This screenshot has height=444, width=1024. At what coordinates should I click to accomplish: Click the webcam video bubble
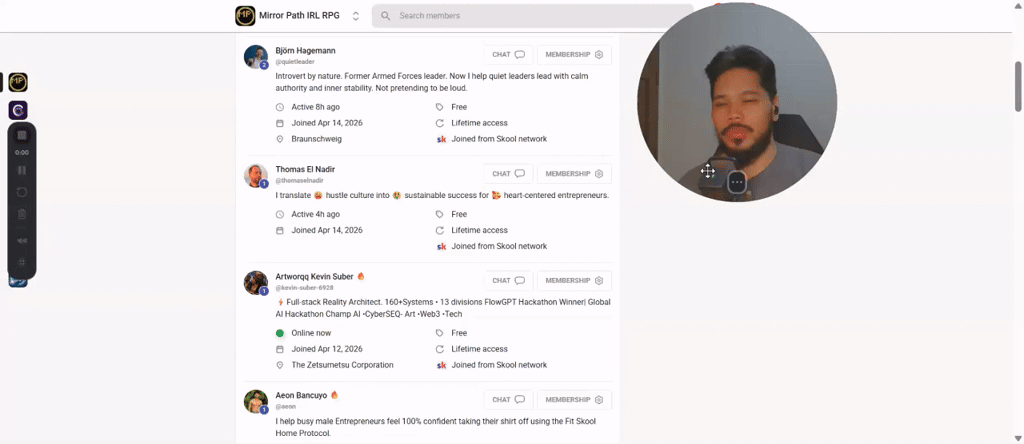coord(737,102)
